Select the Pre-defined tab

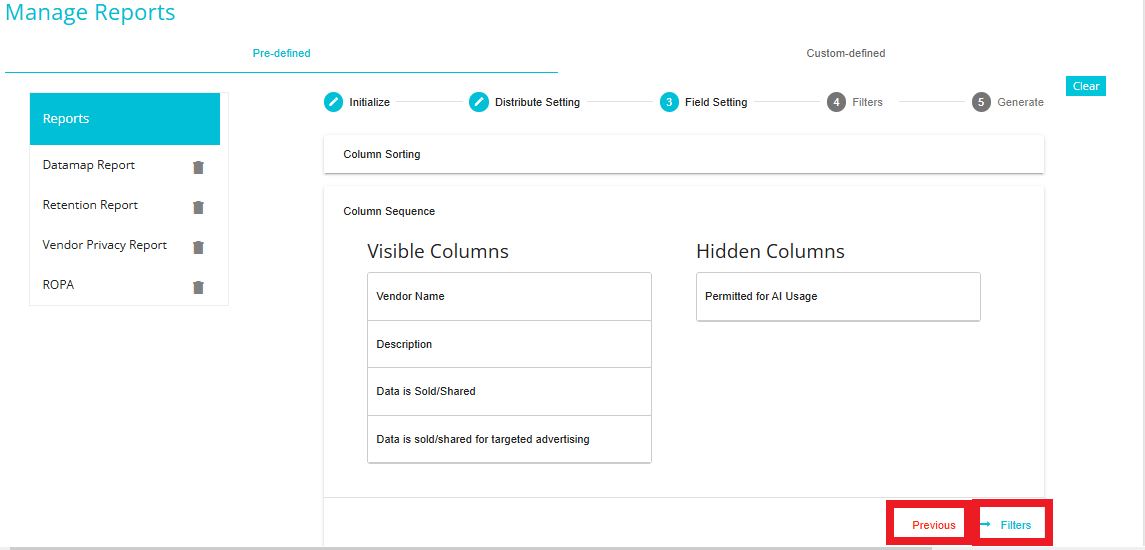click(x=281, y=53)
